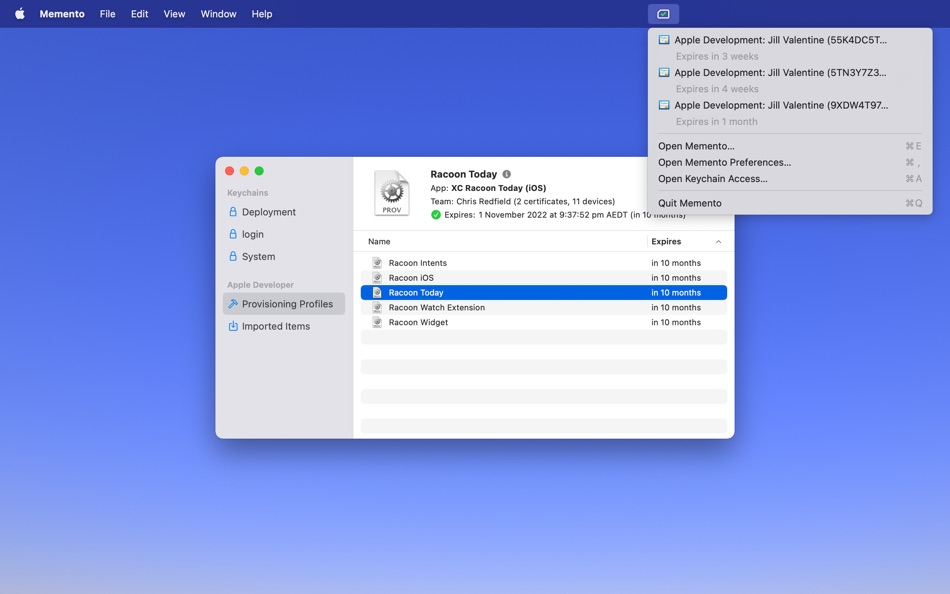Select Provisioning Profiles in the sidebar

click(284, 304)
